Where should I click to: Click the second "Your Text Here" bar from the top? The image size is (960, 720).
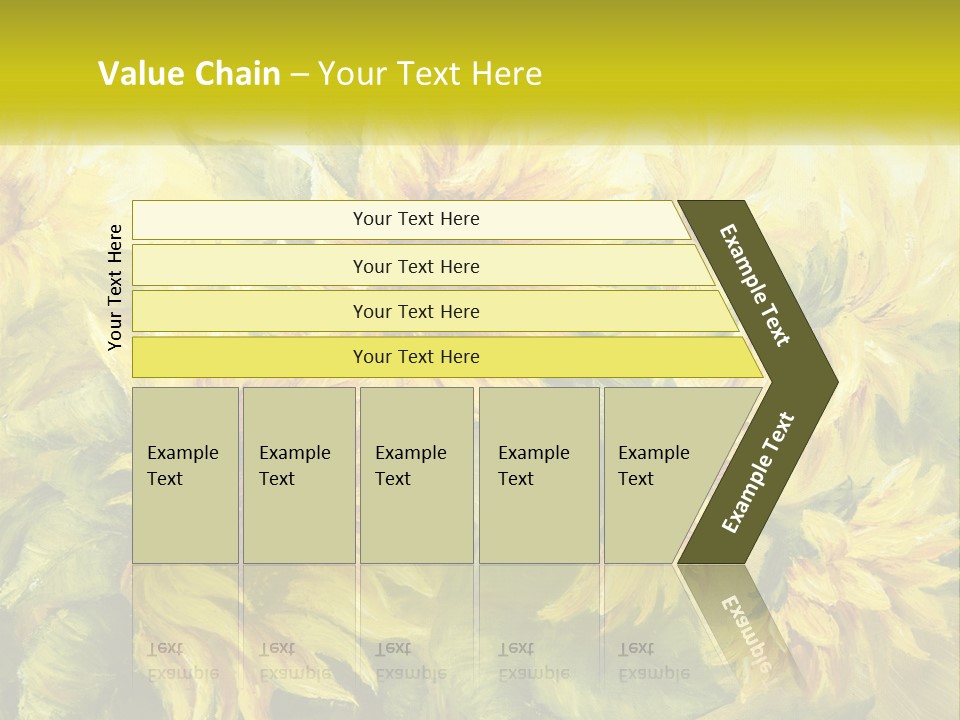(415, 266)
